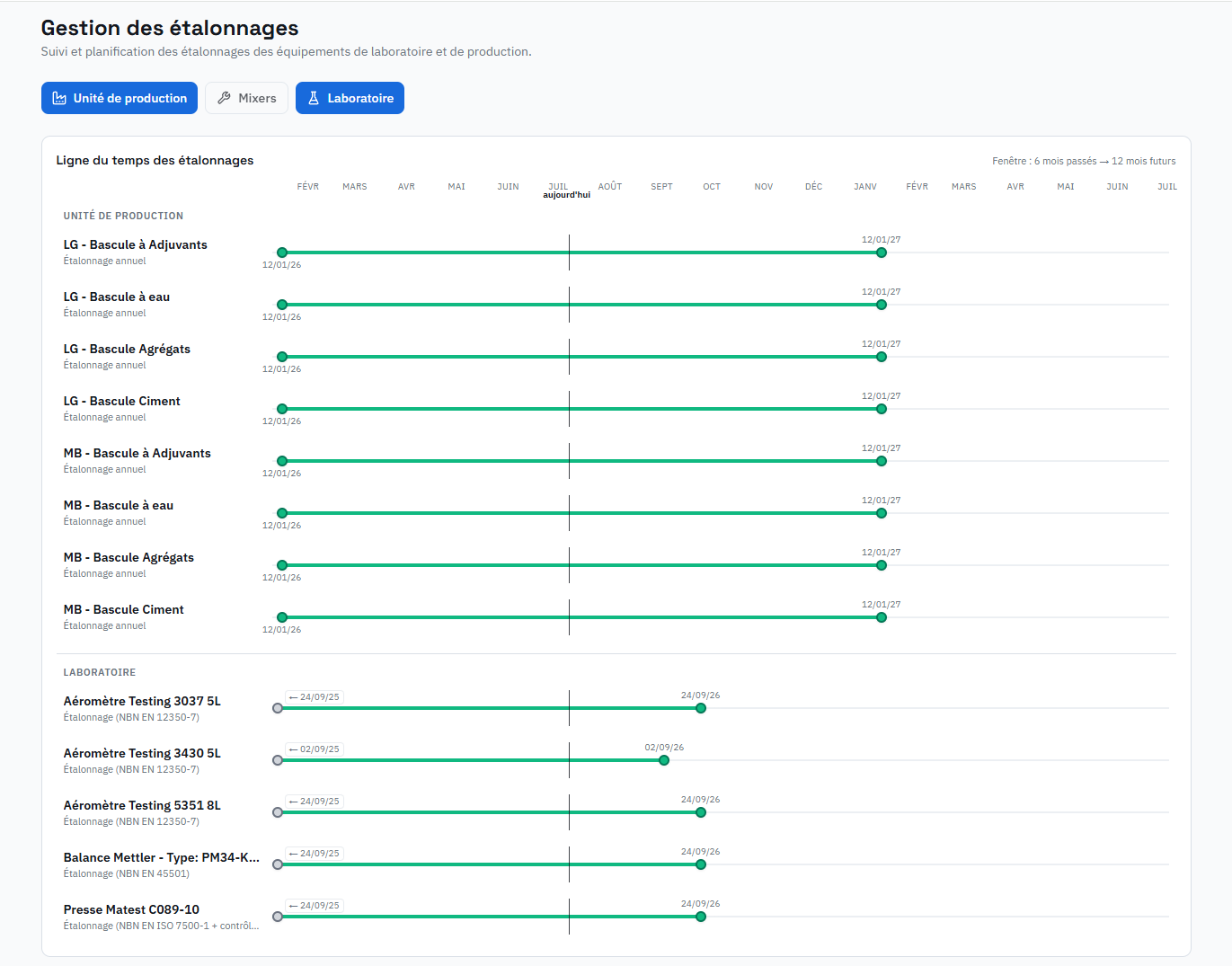Select the grey past marker of Aéromètre Testing 3037 5L
The image size is (1232, 966).
(278, 708)
